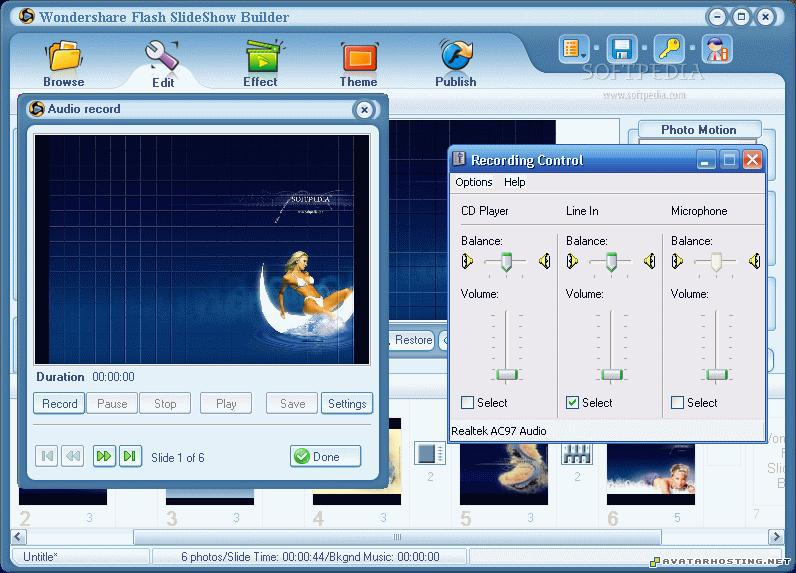Click transition icon between slides 5 and 6

pos(577,453)
